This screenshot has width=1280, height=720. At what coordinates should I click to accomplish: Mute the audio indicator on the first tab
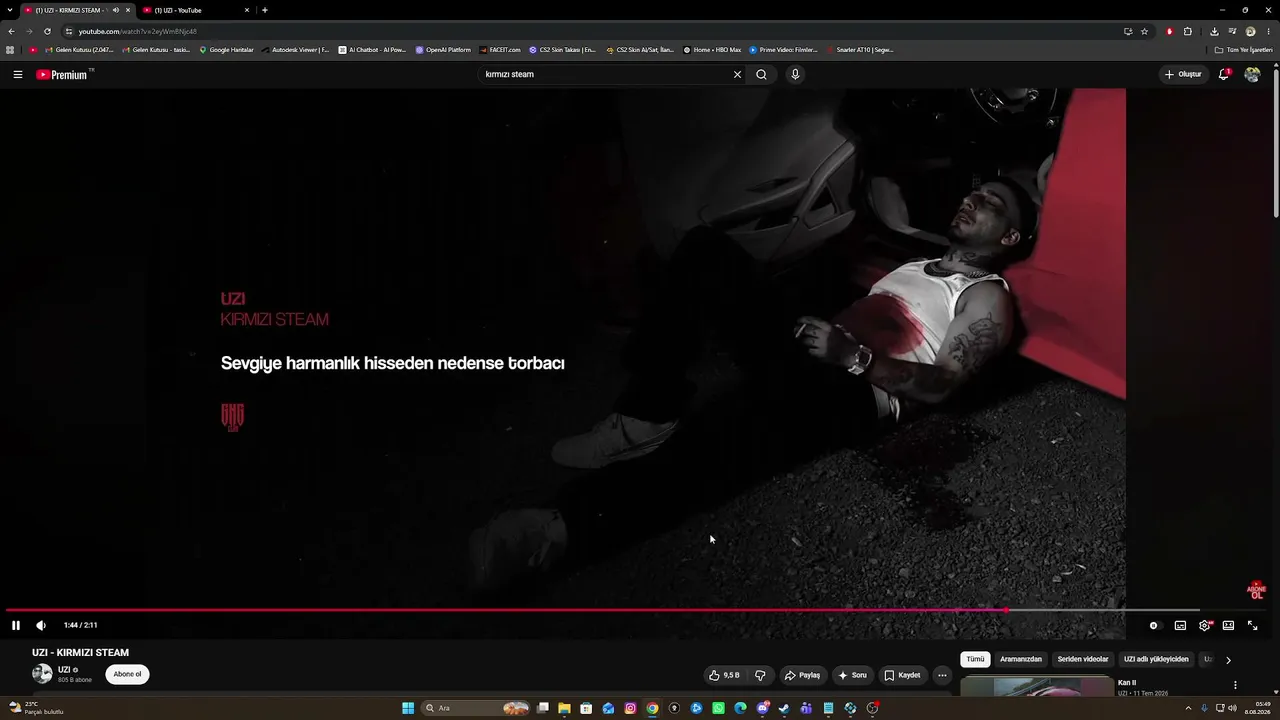click(116, 10)
